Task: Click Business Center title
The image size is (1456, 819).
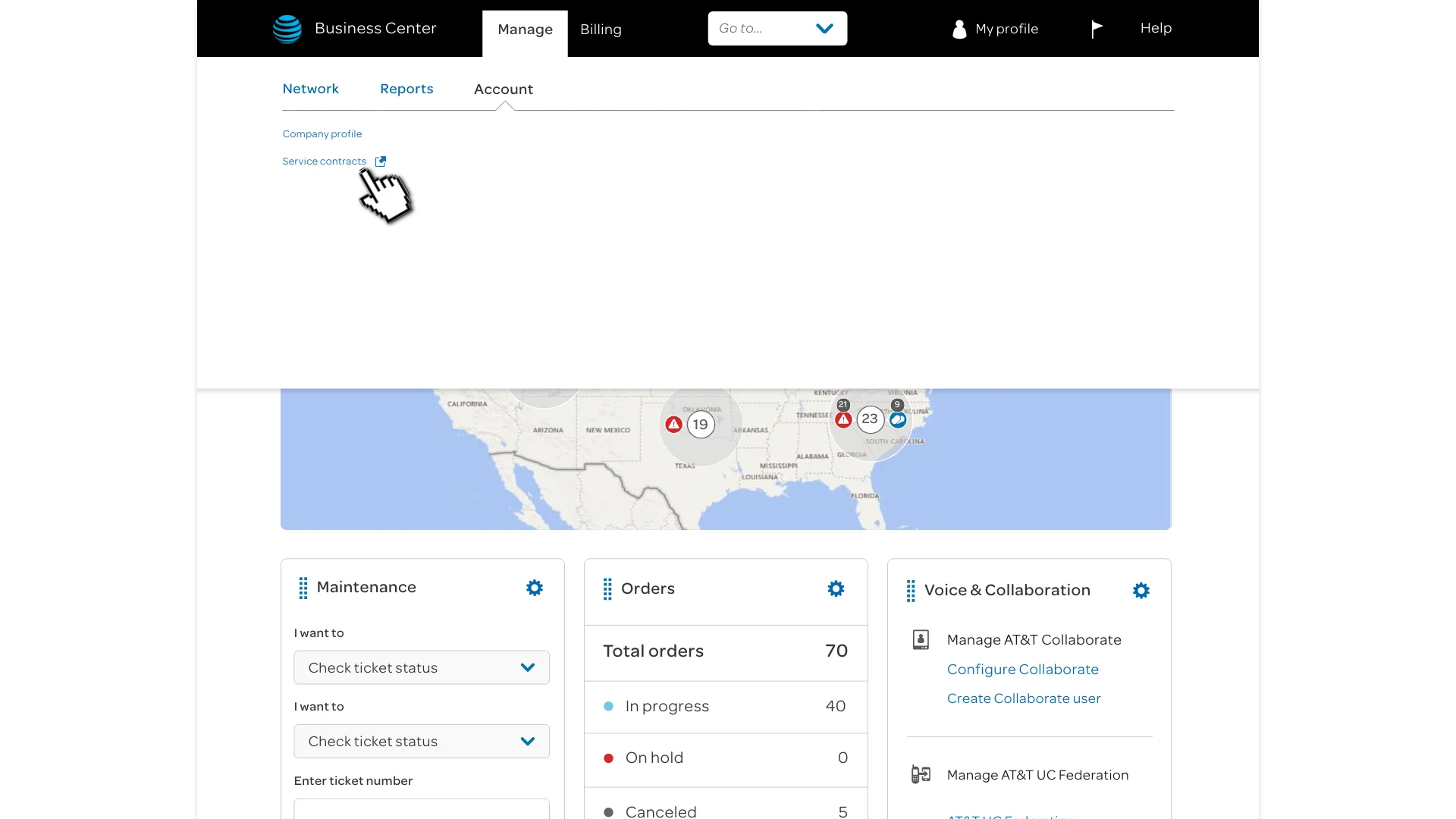Action: pyautogui.click(x=375, y=28)
